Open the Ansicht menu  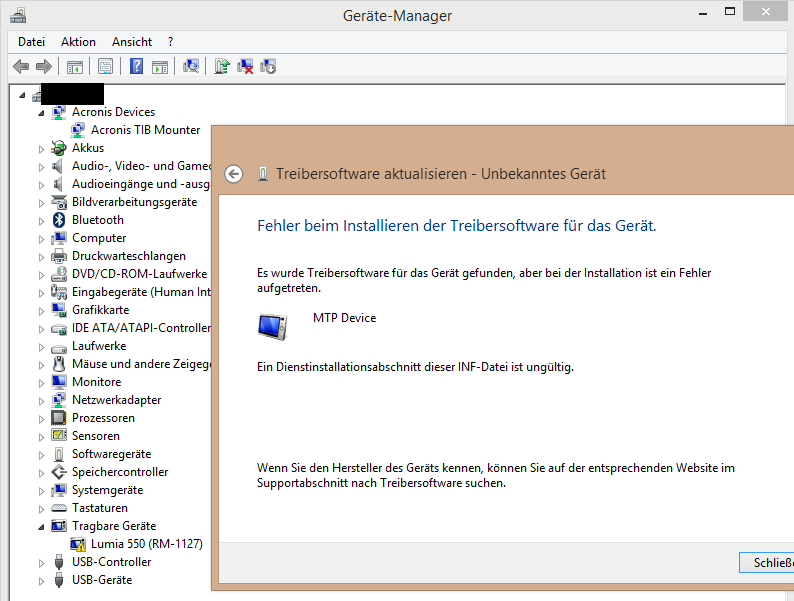point(132,42)
